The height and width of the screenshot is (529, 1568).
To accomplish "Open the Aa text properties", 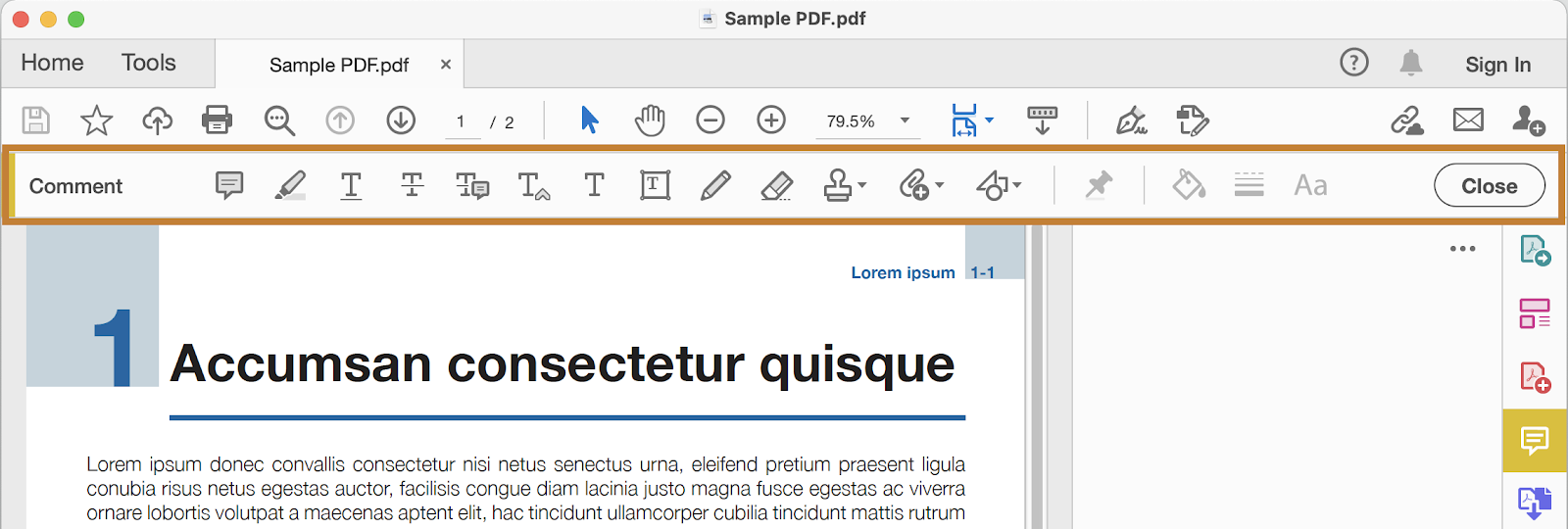I will point(1310,185).
